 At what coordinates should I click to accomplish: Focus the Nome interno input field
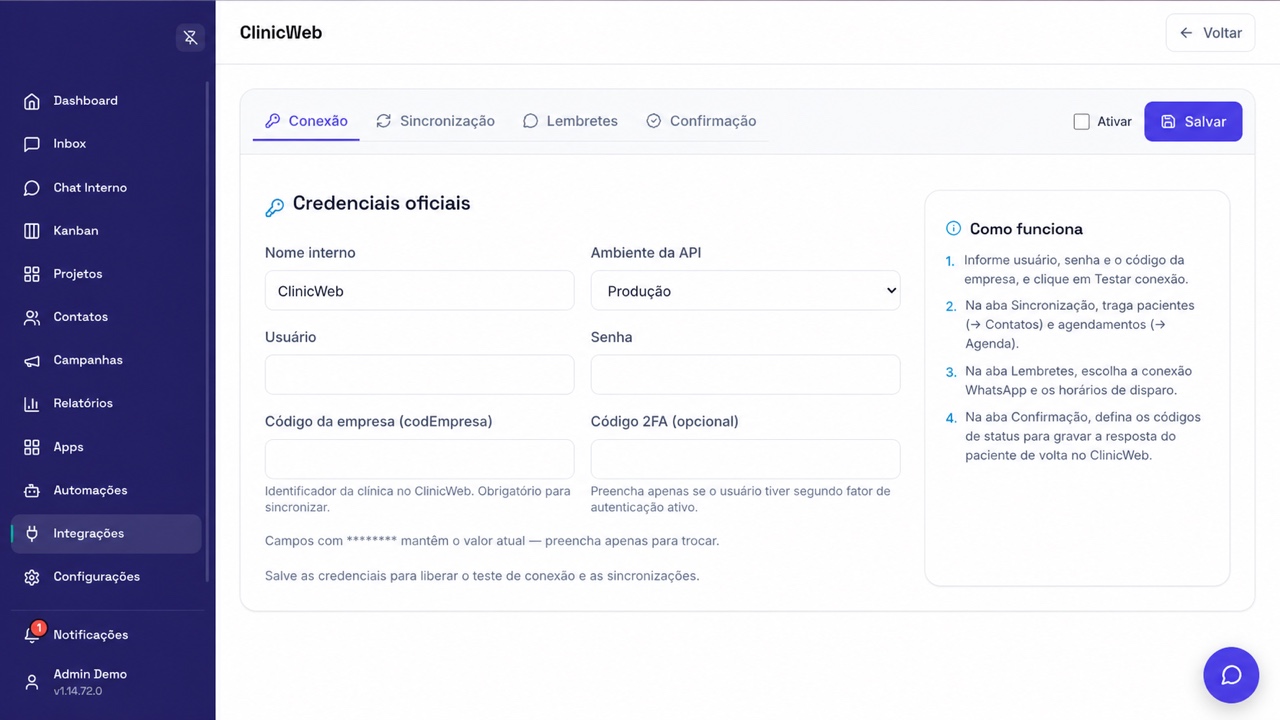(x=419, y=290)
